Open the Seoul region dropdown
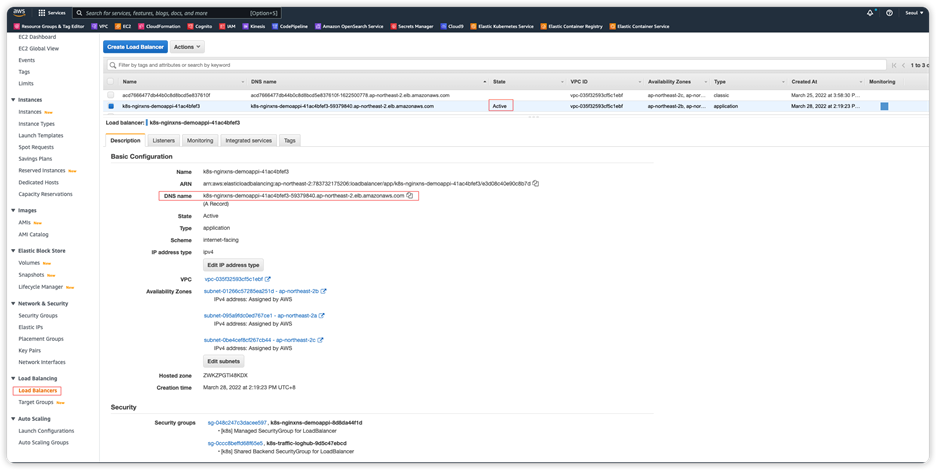 point(914,13)
